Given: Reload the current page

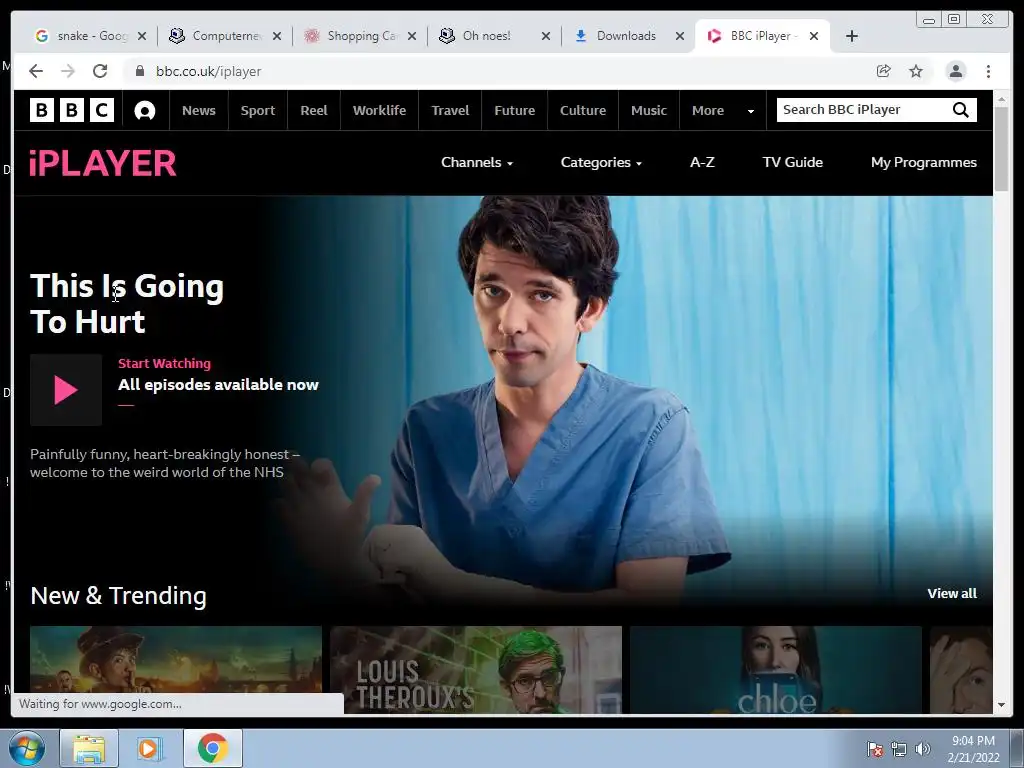Looking at the screenshot, I should tap(100, 71).
